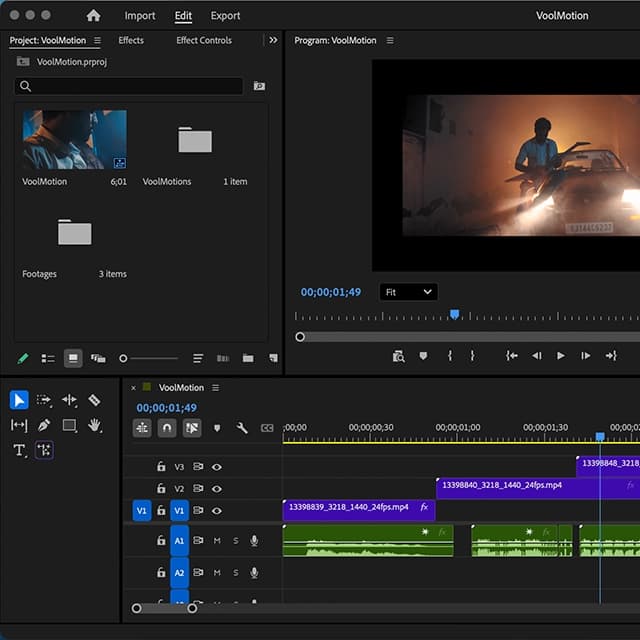Screen dimensions: 640x640
Task: Click the New Item icon
Action: (273, 358)
